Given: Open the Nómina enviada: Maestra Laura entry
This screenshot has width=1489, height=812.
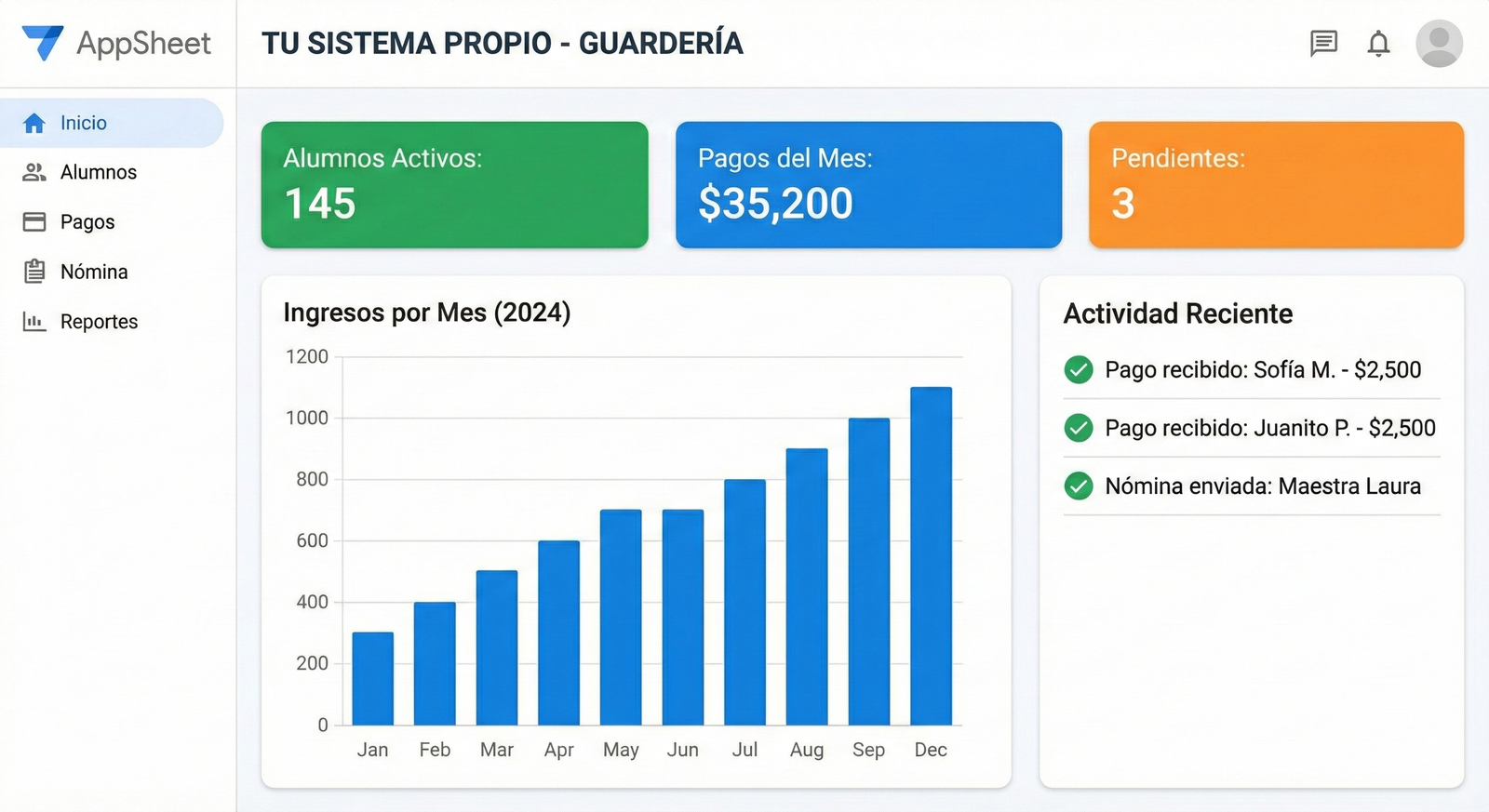Looking at the screenshot, I should (1262, 486).
